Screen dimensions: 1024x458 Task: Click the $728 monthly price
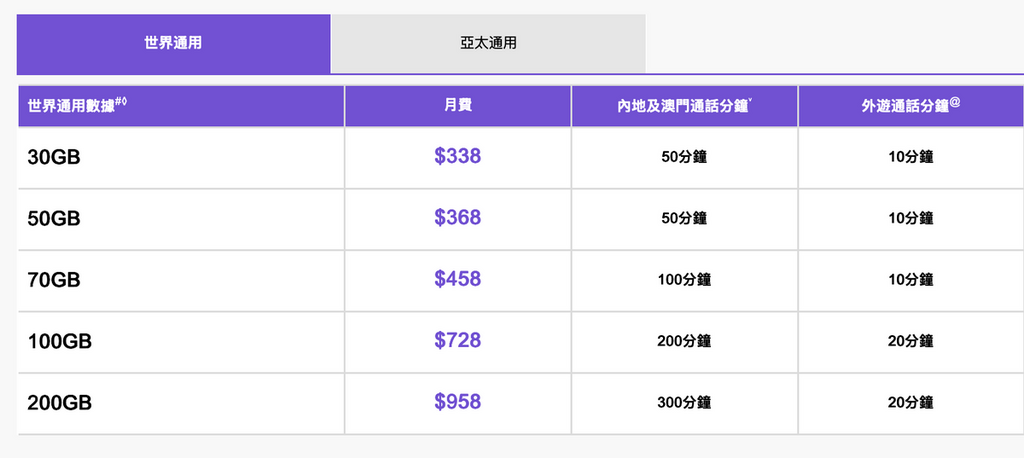(x=458, y=341)
